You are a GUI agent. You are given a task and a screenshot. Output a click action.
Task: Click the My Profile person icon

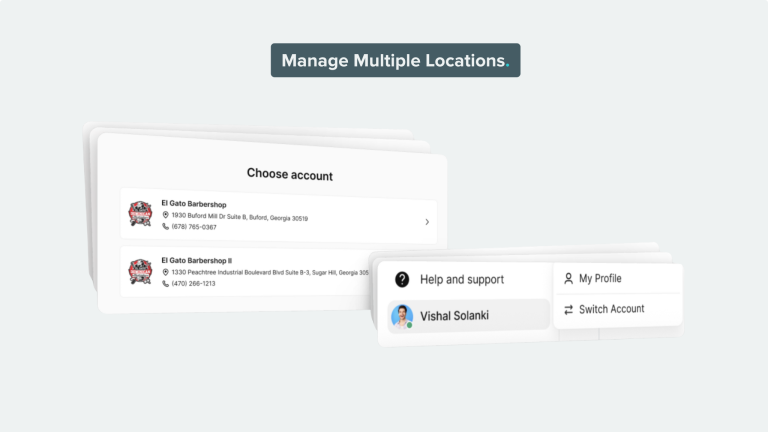point(568,279)
